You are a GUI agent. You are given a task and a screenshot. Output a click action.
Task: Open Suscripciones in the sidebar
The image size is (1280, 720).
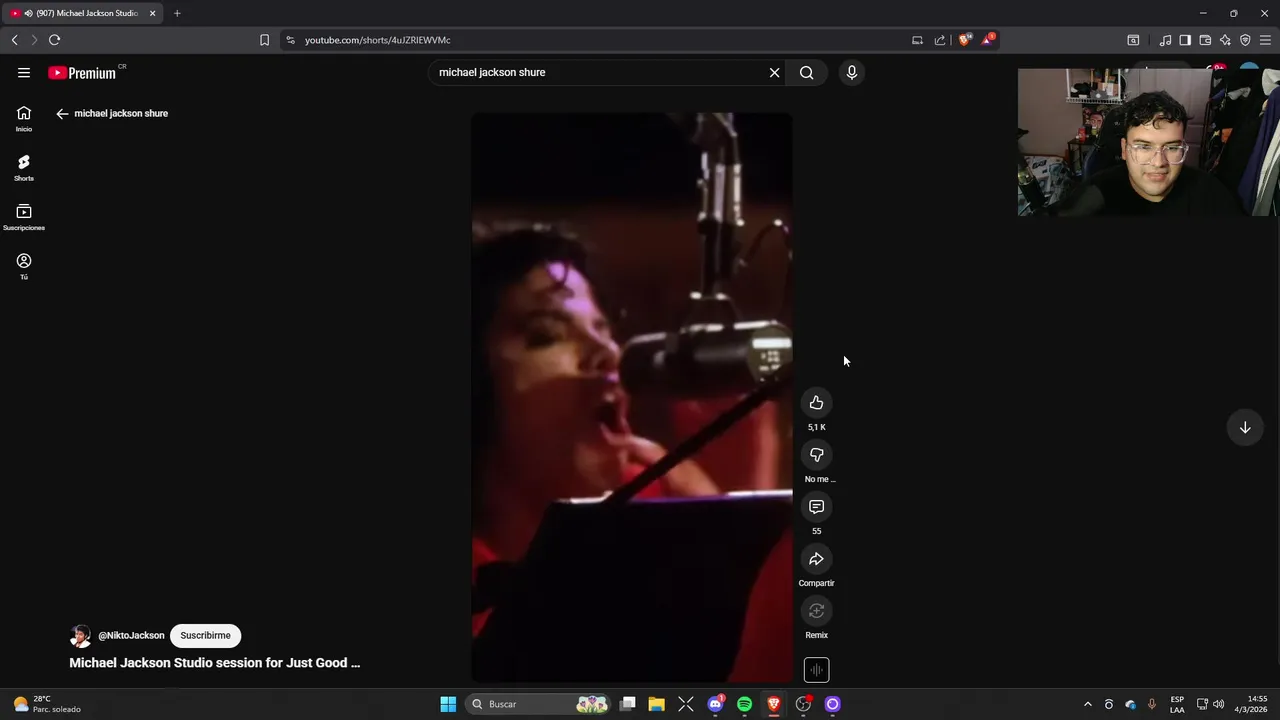coord(24,217)
